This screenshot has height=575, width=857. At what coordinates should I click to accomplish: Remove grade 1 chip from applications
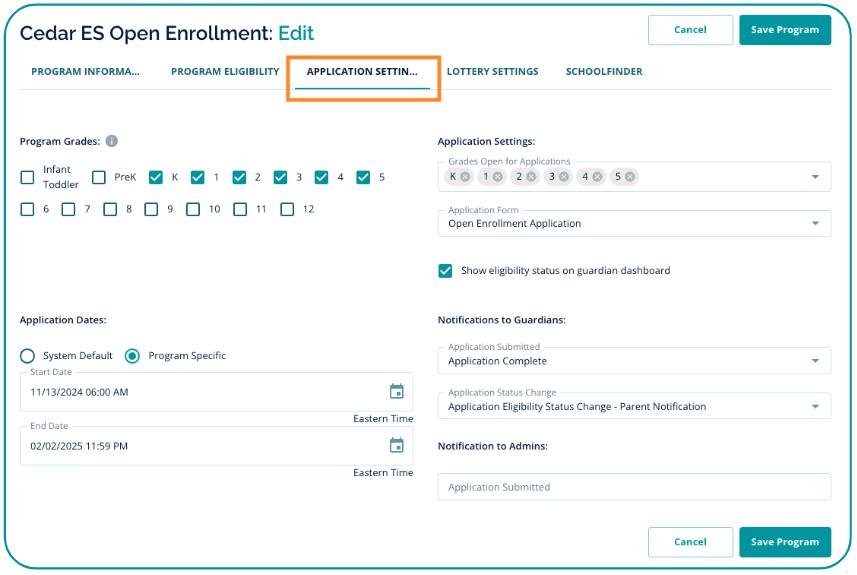tap(498, 177)
